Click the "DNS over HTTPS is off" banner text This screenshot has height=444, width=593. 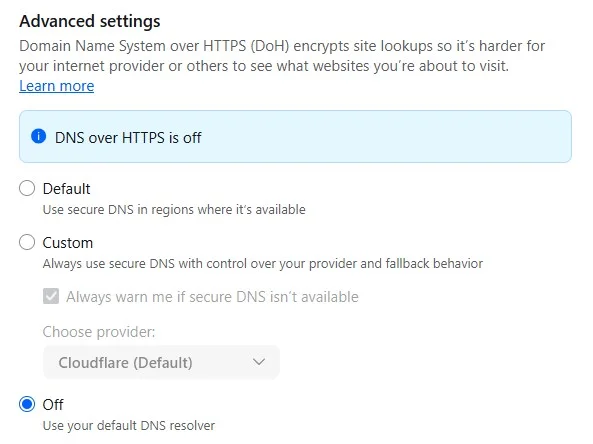coord(128,138)
